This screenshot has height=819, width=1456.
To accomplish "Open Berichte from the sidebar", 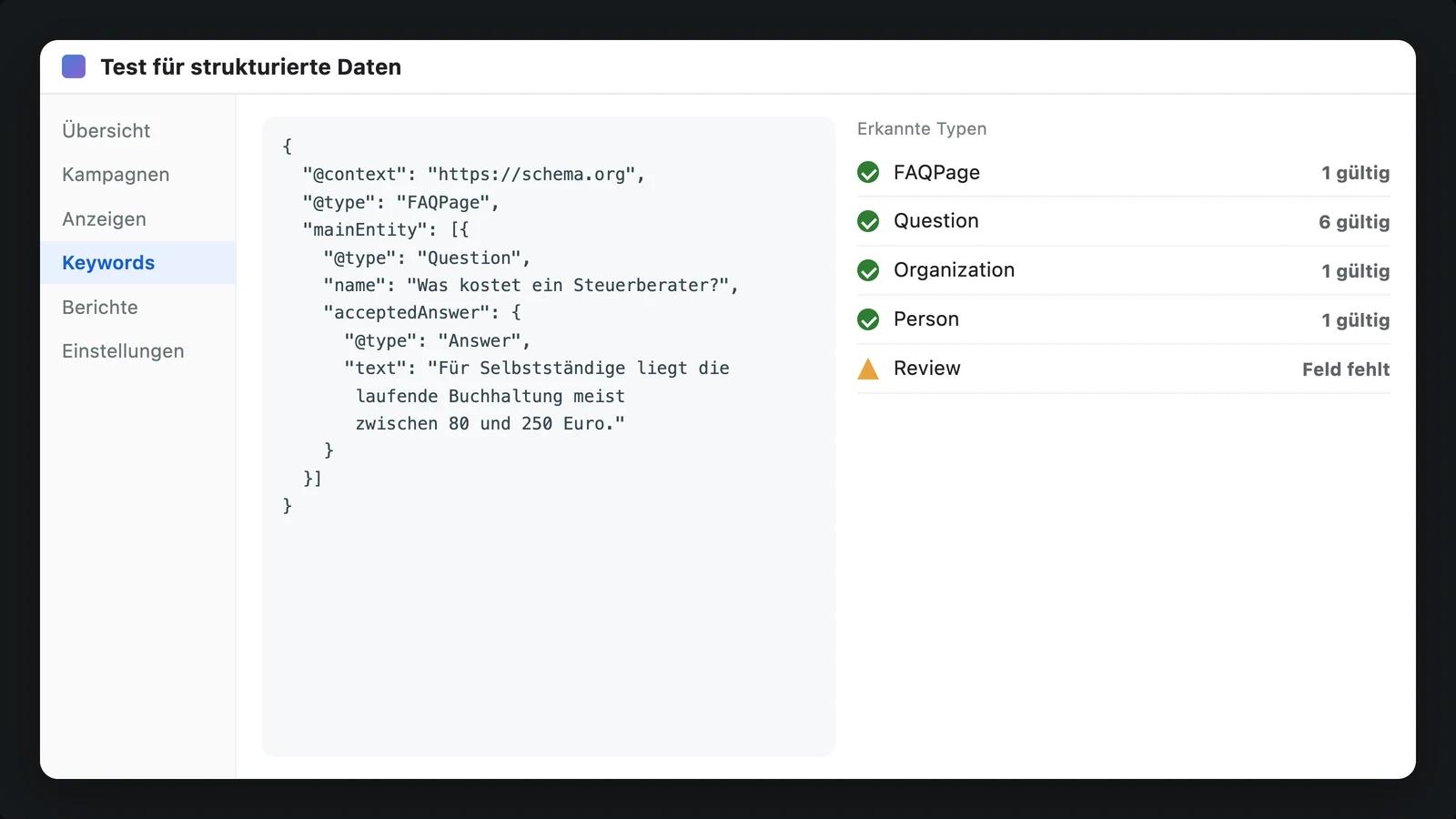I will (x=137, y=307).
